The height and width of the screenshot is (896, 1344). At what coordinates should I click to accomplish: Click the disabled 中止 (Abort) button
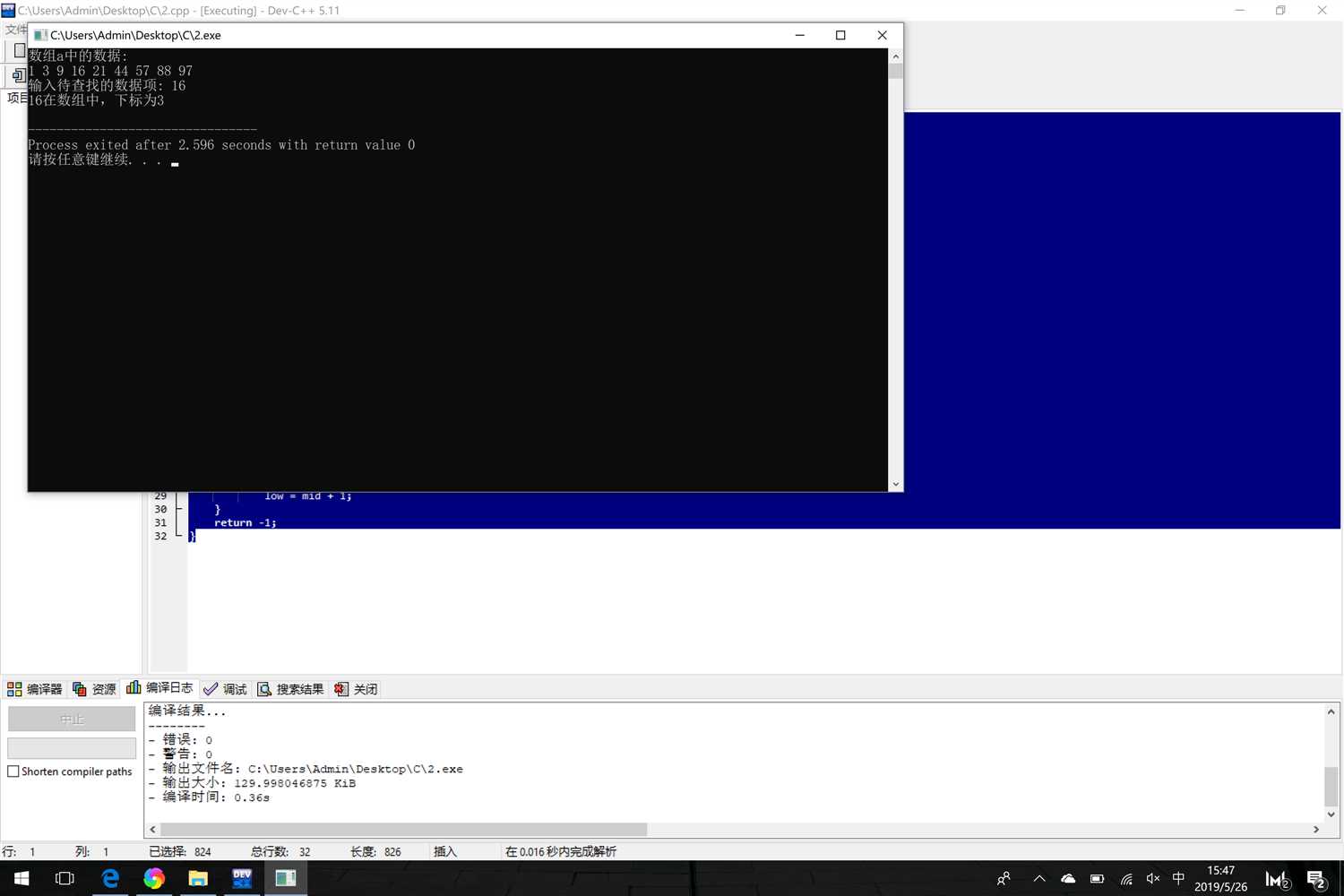72,719
